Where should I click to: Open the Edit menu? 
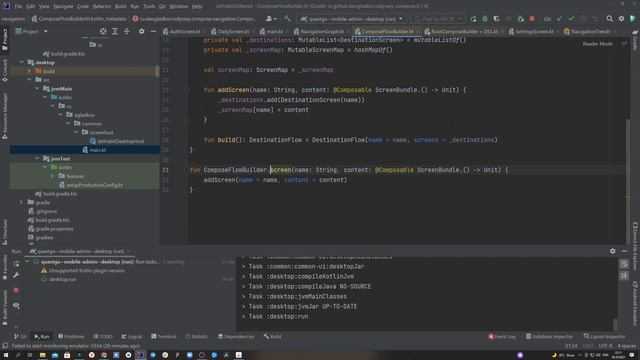(31, 7)
